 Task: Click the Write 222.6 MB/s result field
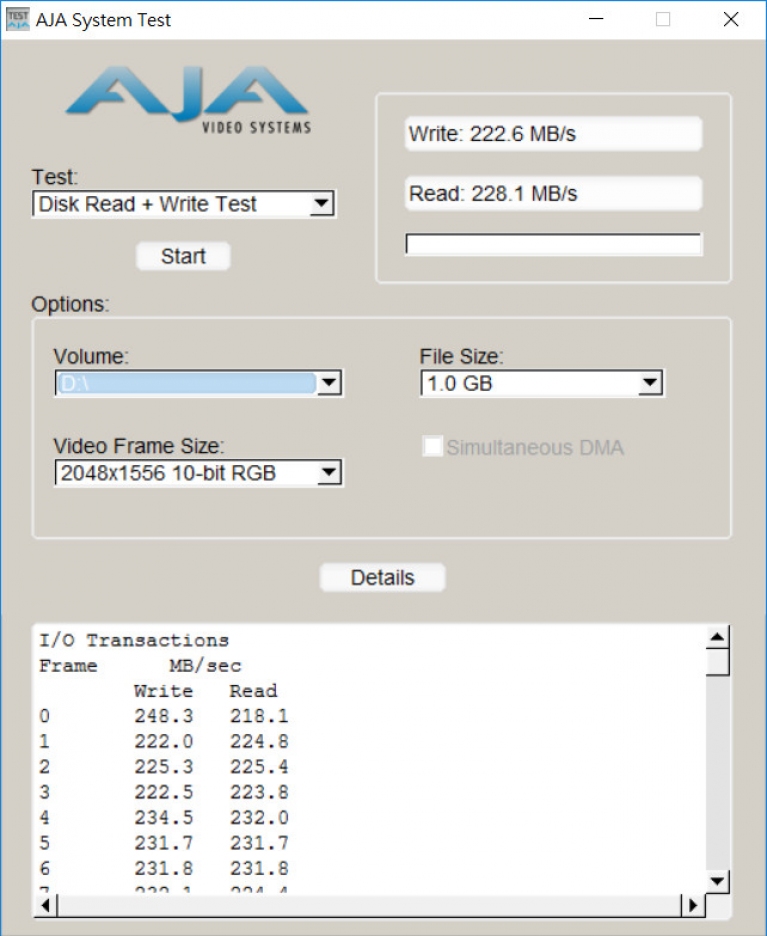[553, 134]
